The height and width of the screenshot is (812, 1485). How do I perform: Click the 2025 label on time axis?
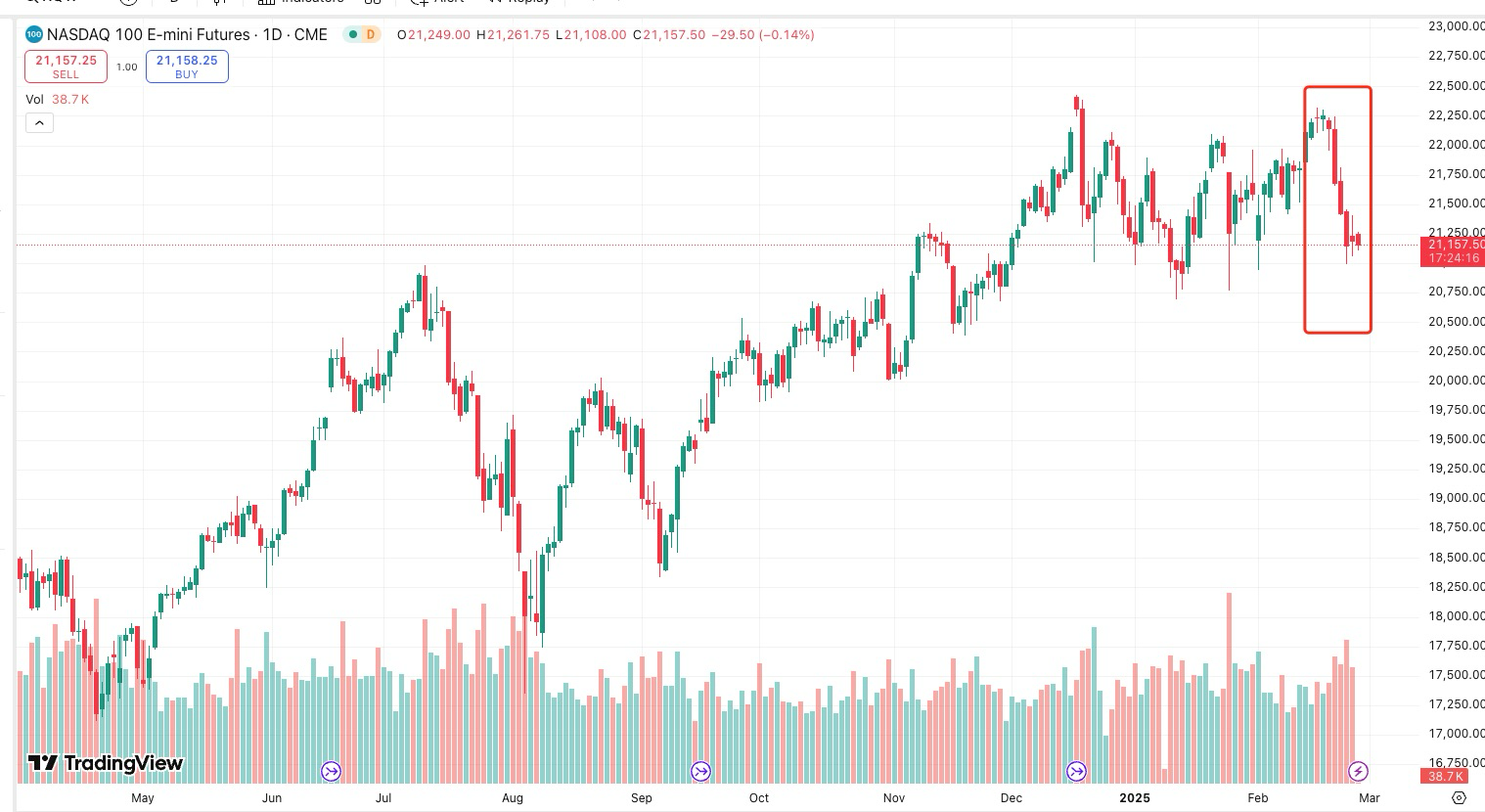1135,798
